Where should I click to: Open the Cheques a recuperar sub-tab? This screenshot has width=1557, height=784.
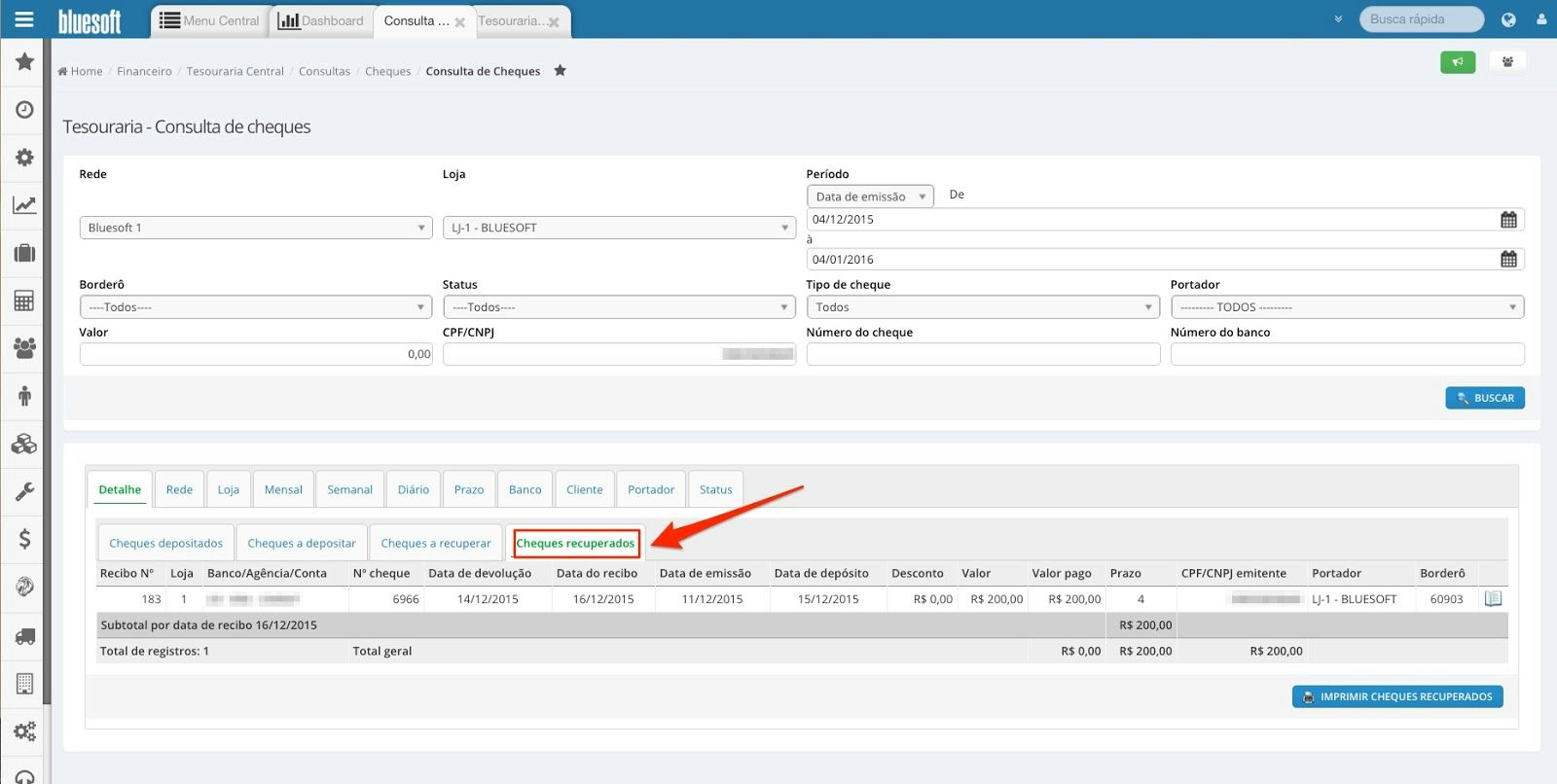pos(436,543)
